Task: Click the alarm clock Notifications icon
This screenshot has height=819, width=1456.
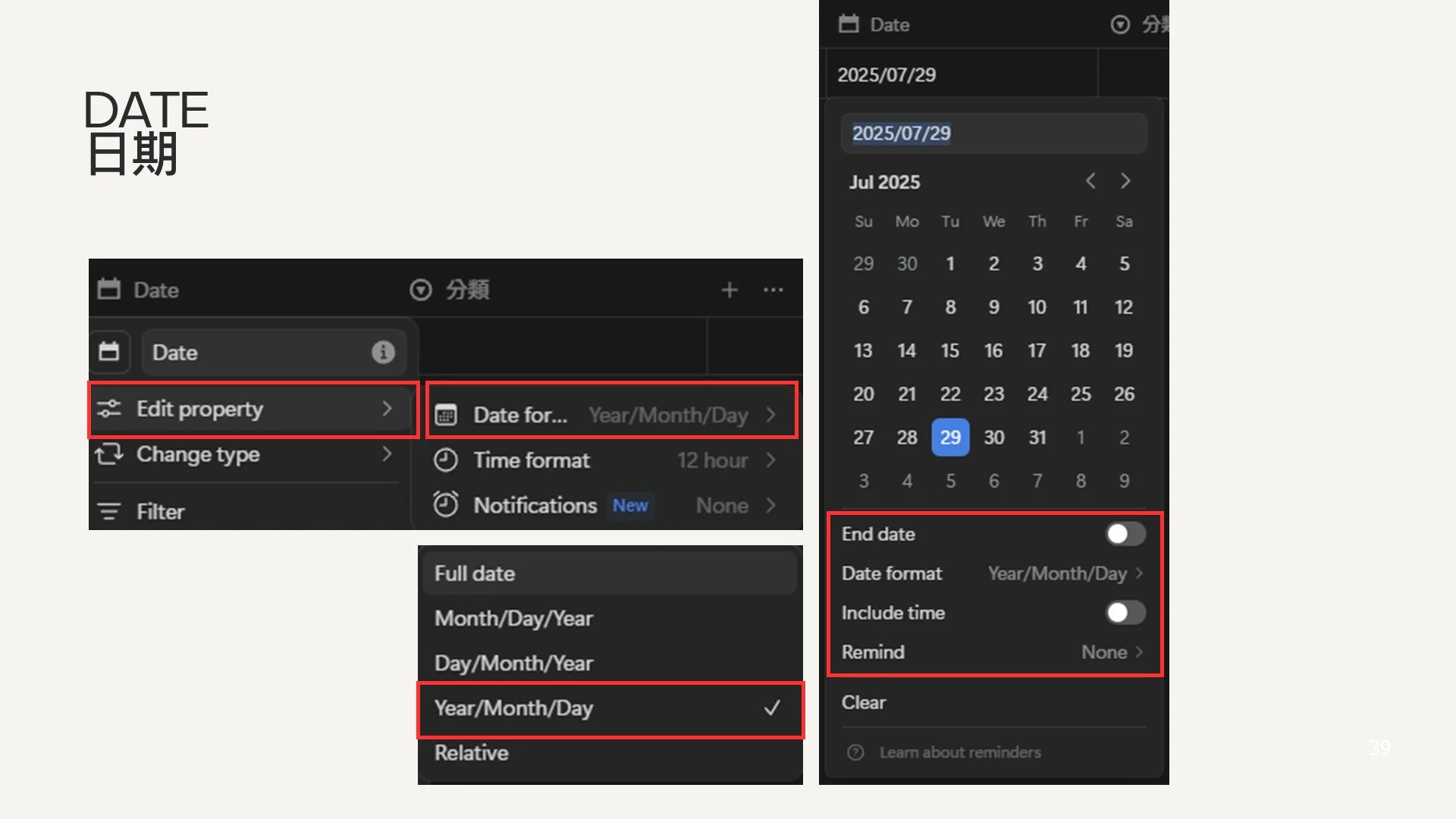Action: (446, 505)
